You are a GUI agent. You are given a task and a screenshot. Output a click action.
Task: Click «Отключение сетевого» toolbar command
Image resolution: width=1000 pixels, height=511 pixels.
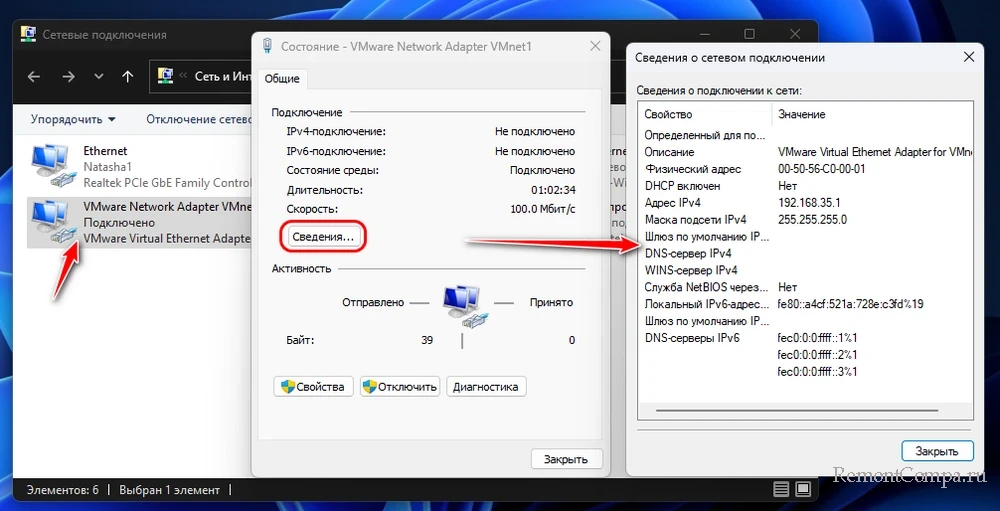click(x=199, y=119)
